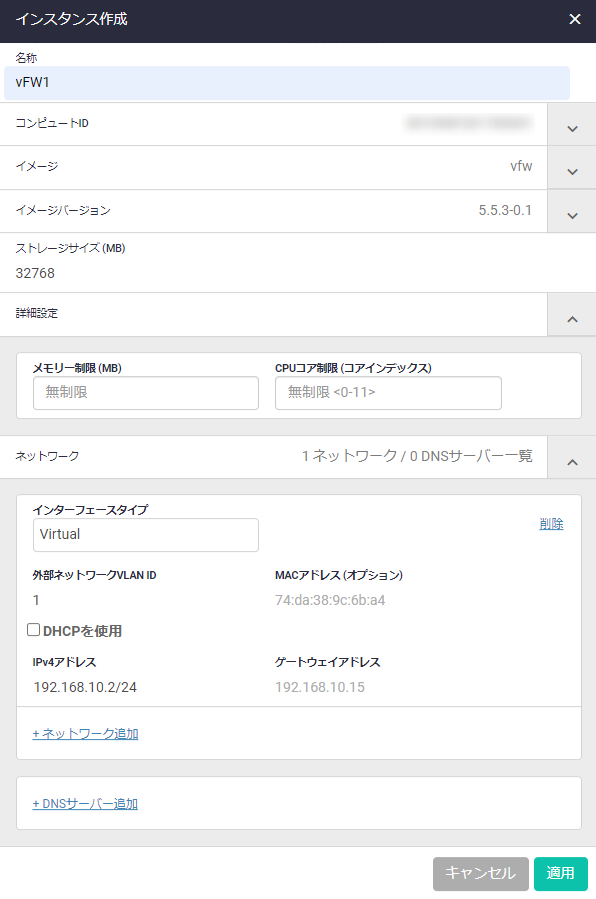
Task: Click the 名称 field containing vFW1
Action: (287, 83)
